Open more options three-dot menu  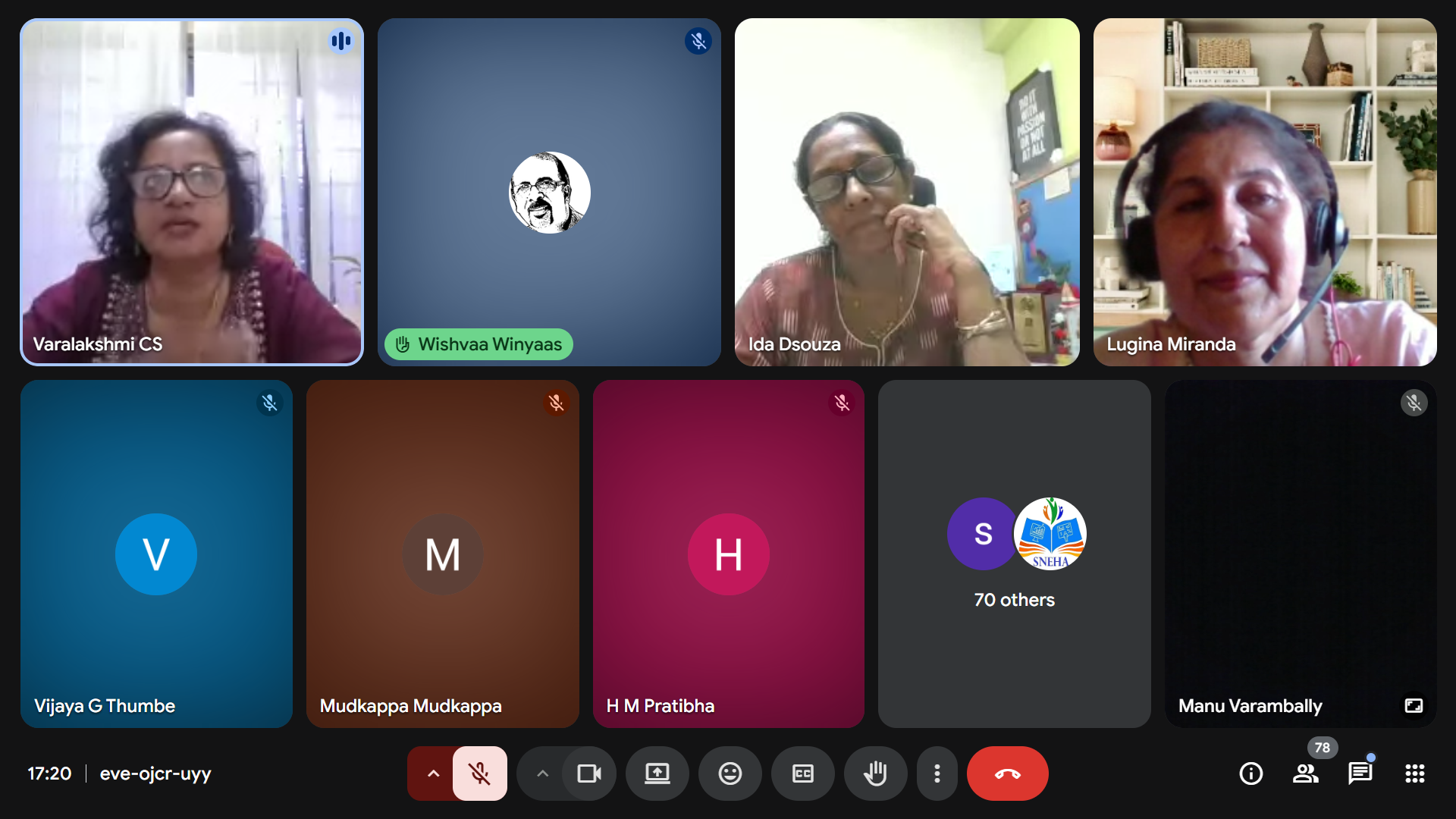coord(937,773)
